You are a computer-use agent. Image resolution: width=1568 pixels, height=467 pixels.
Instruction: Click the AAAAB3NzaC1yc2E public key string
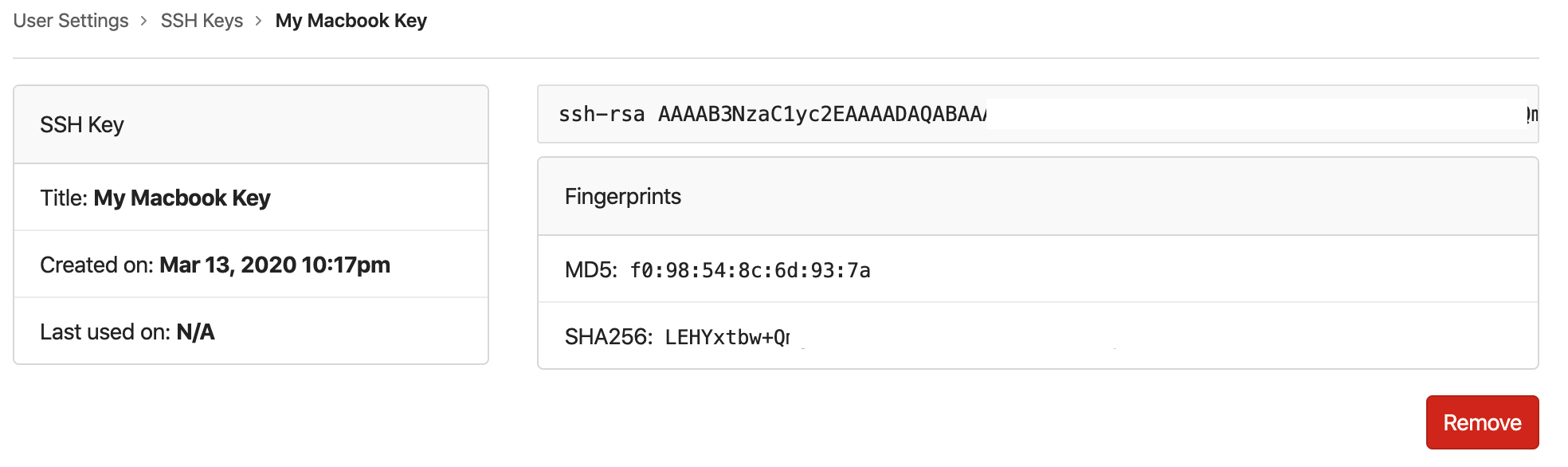pos(821,115)
